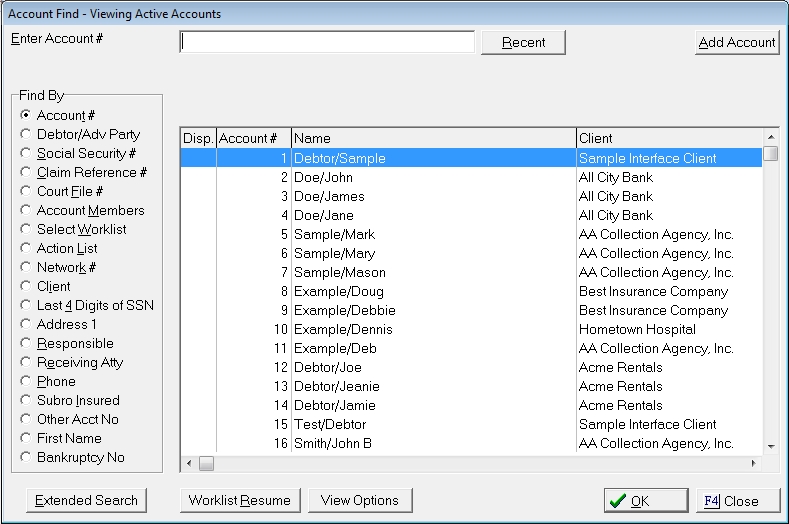Select Find By Phone radio button

pos(26,381)
